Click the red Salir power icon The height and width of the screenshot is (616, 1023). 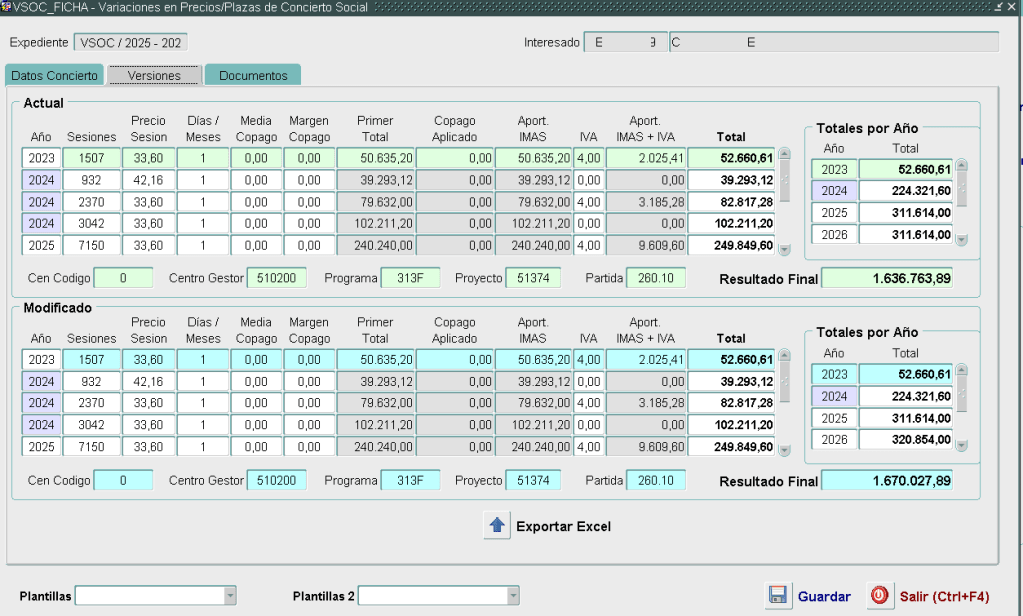[879, 595]
